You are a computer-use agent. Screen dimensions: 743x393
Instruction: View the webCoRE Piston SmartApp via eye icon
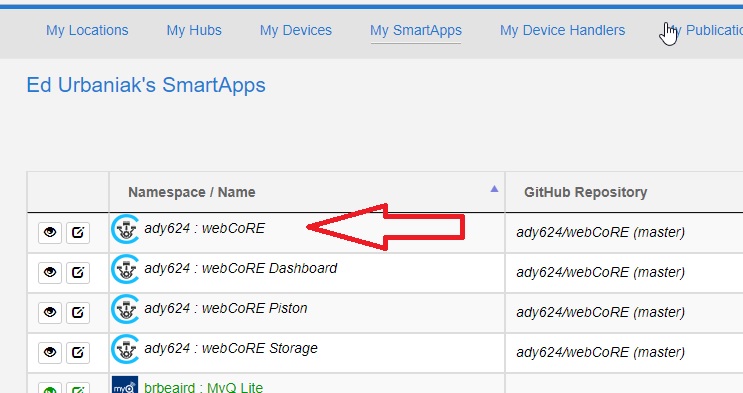[x=50, y=312]
